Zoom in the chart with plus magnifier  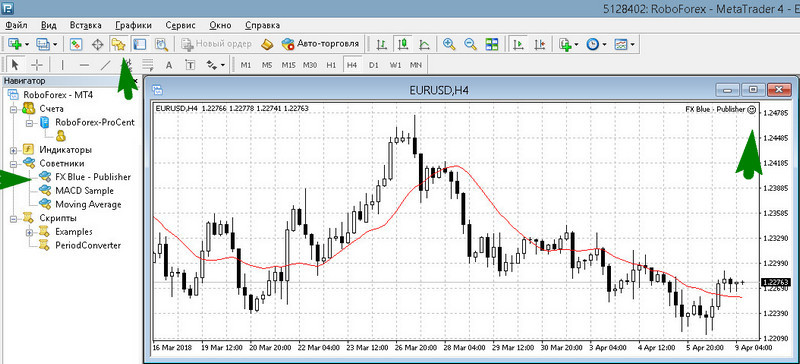449,44
